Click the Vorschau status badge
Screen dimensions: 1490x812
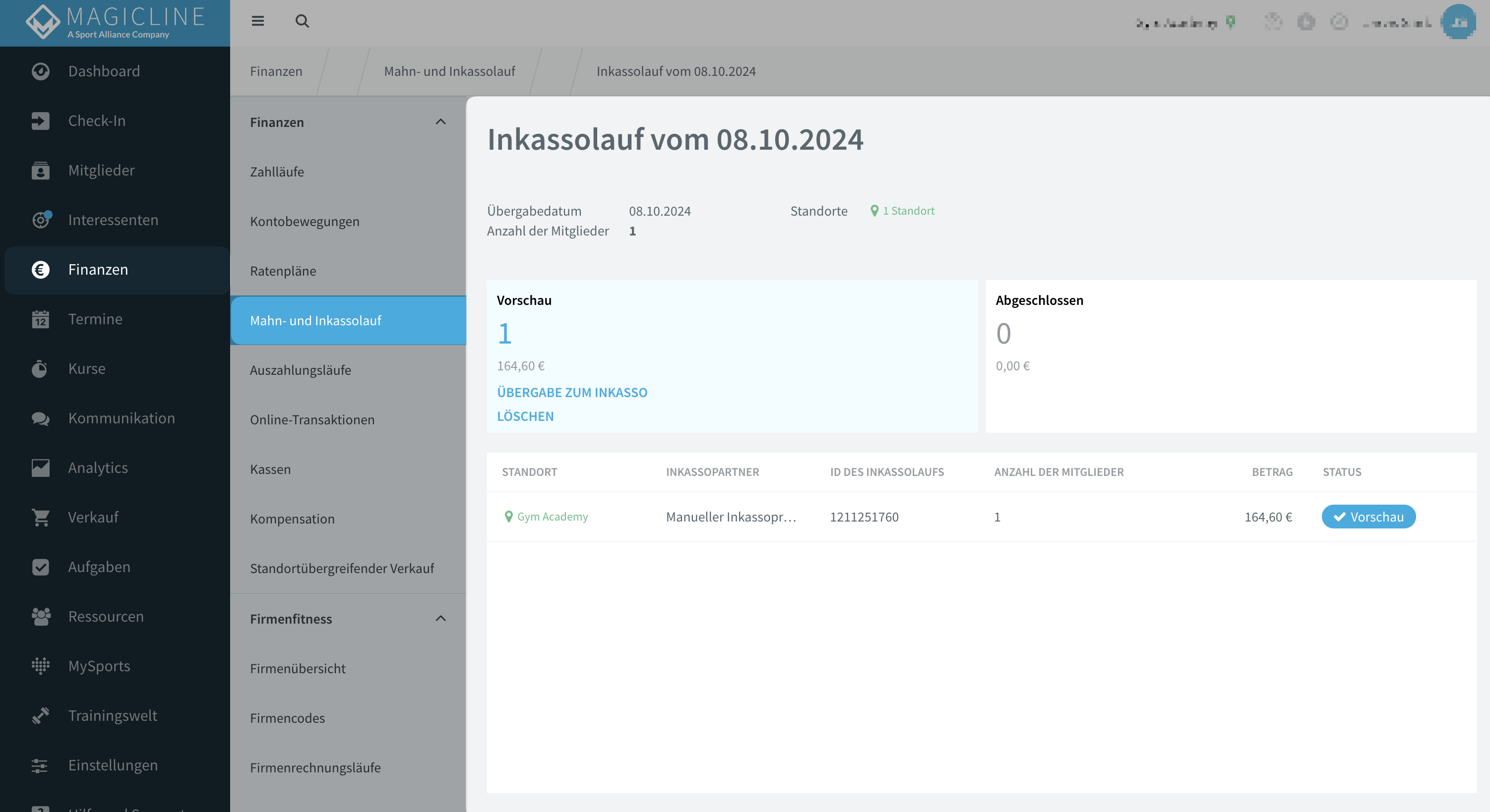[1368, 517]
